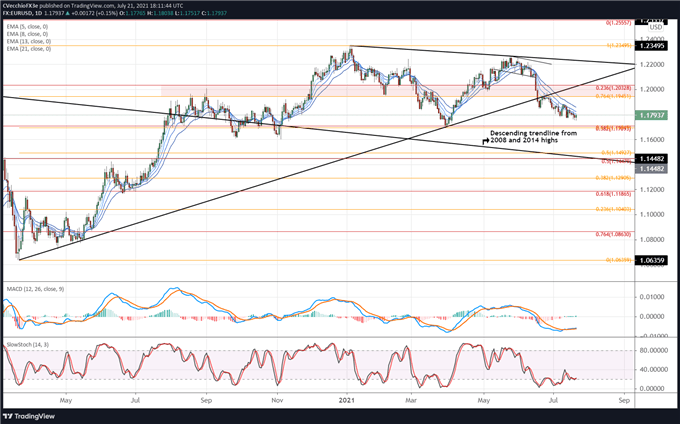This screenshot has height=424, width=680.
Task: Click the Mar label on time axis
Action: tap(411, 400)
